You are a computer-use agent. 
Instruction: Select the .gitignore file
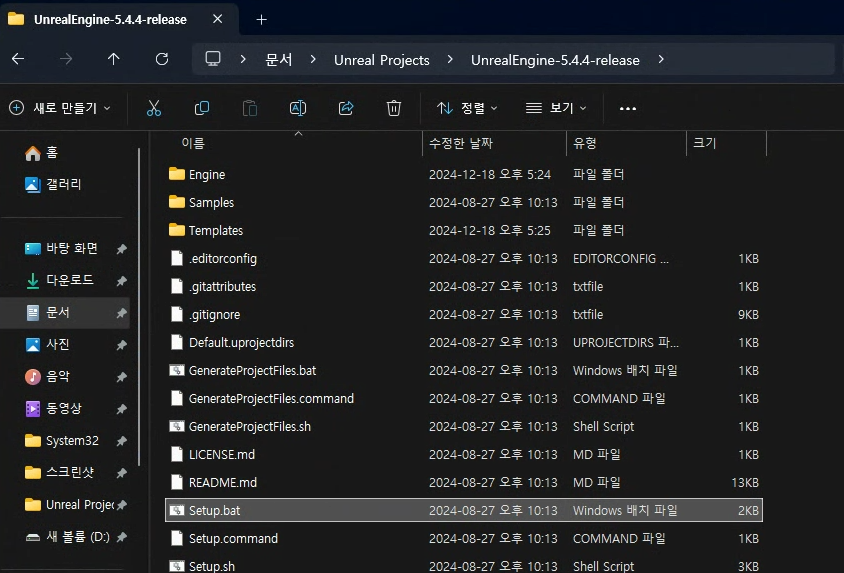click(463, 314)
